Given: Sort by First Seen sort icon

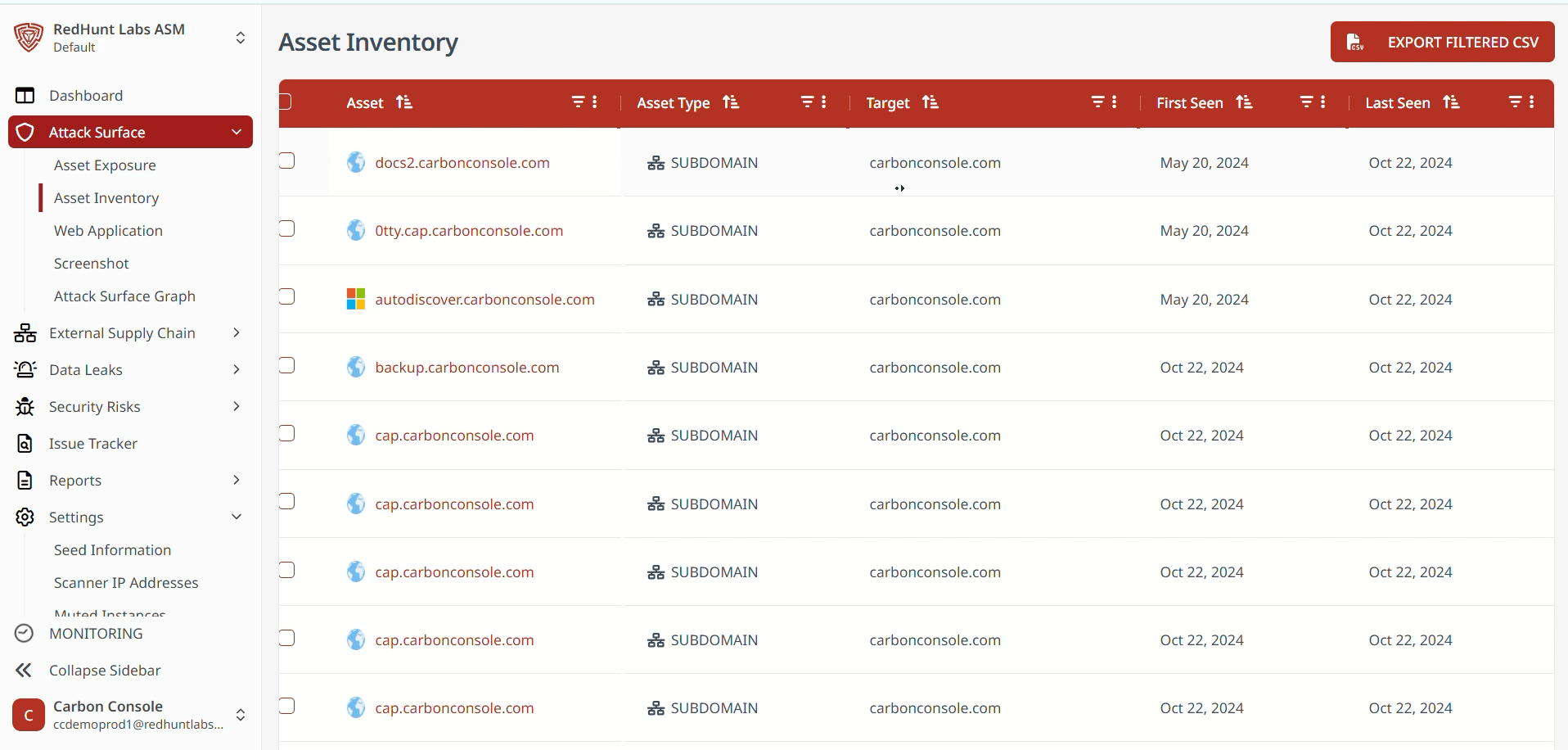Looking at the screenshot, I should pos(1245,102).
